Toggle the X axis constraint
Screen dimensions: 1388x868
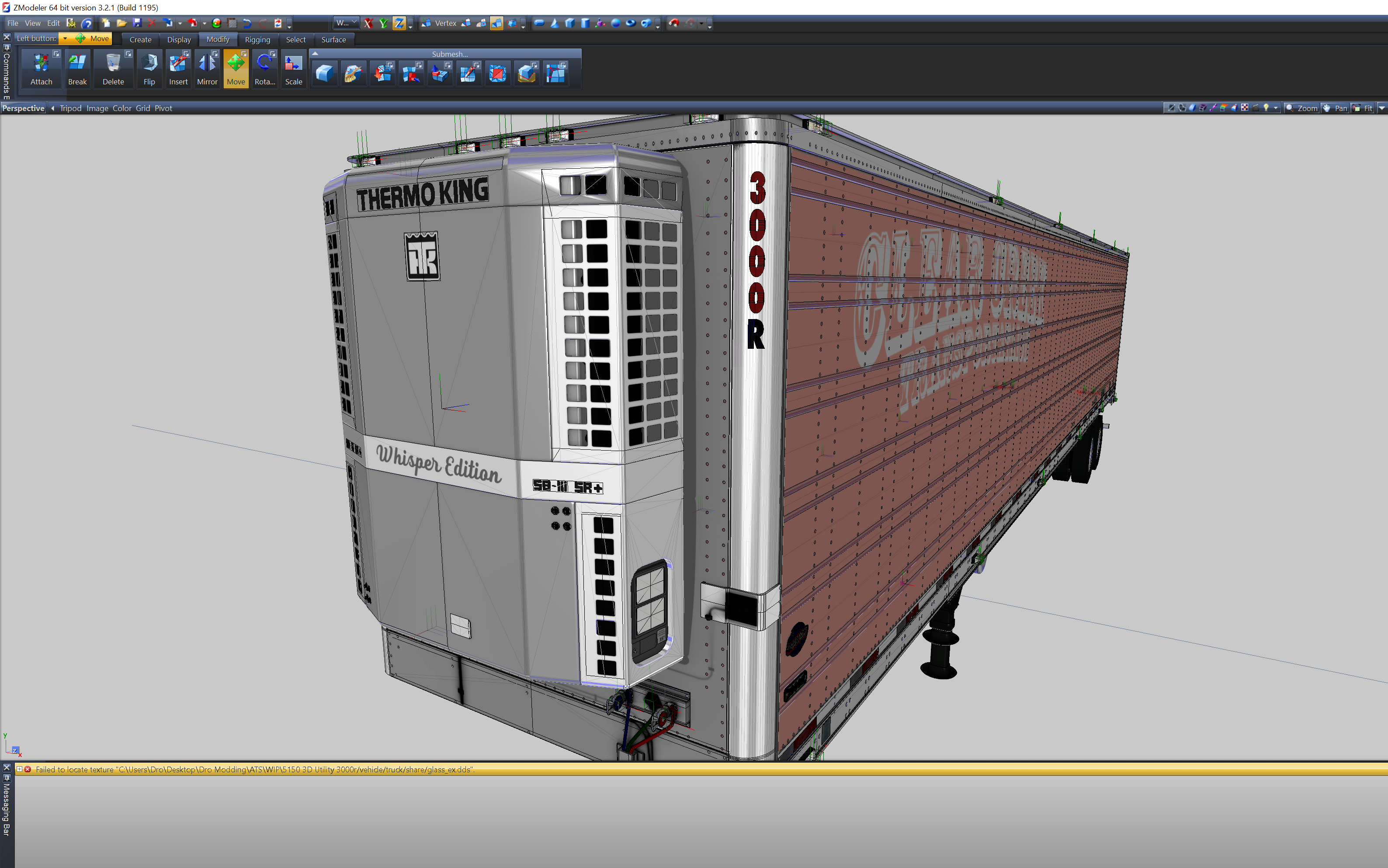[368, 23]
